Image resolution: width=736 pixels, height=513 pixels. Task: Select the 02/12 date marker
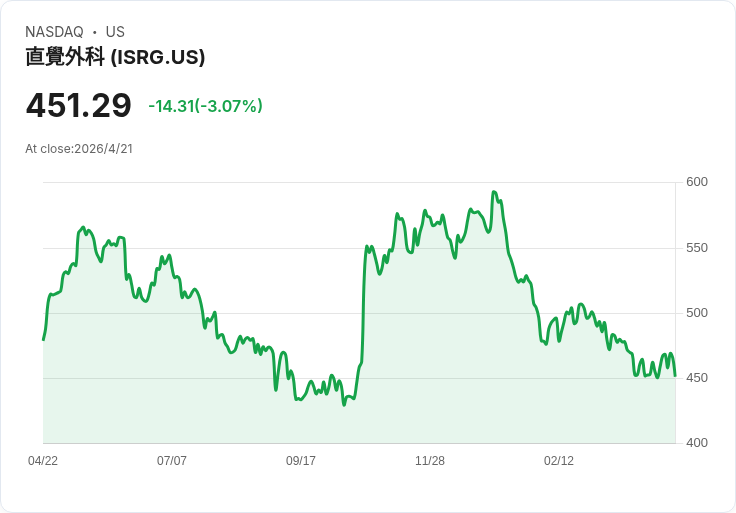[559, 461]
